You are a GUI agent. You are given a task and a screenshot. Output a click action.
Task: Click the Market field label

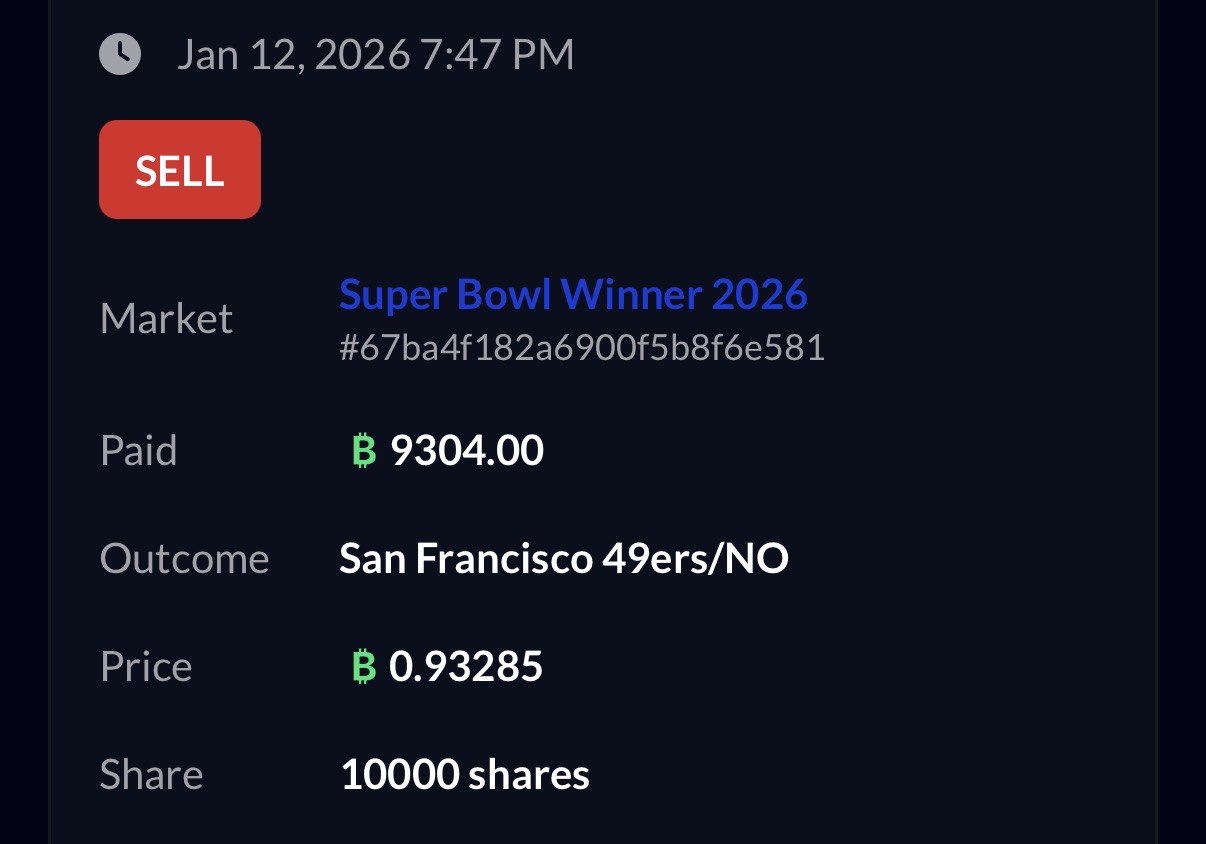[x=166, y=319]
